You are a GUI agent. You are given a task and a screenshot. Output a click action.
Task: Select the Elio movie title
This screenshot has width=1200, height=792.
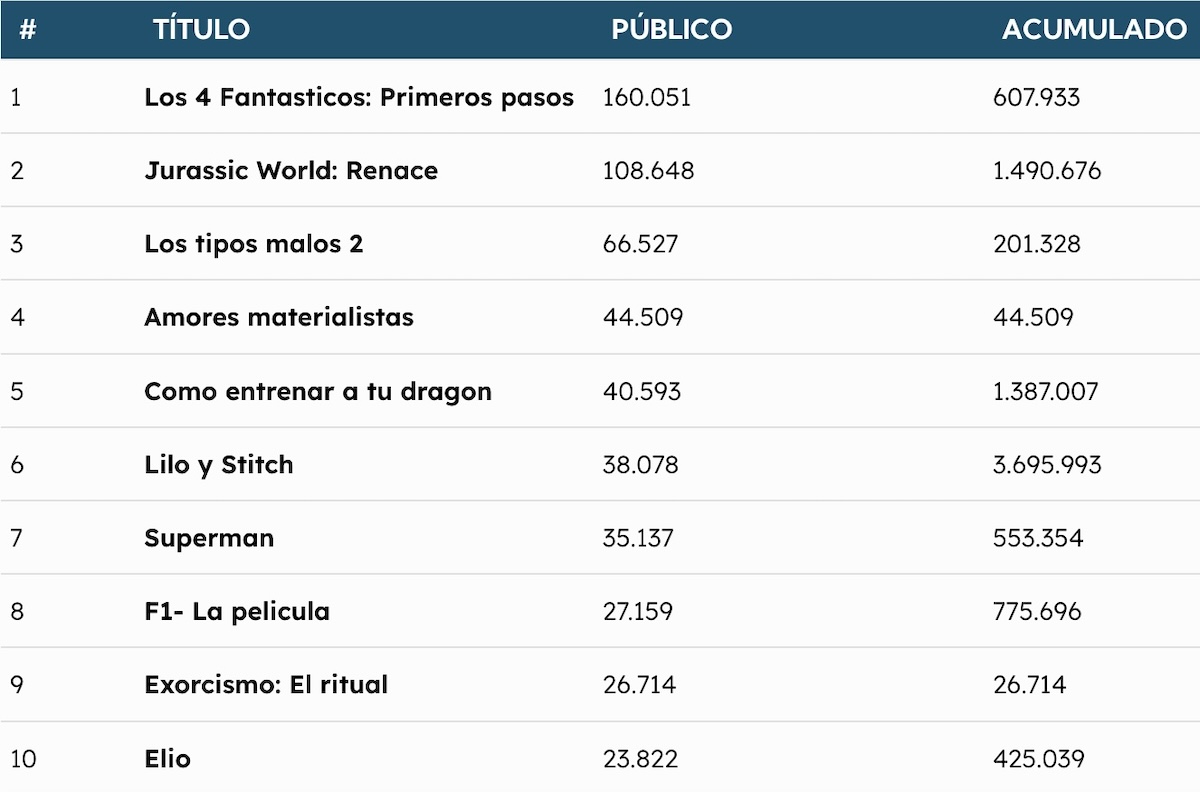pos(168,759)
